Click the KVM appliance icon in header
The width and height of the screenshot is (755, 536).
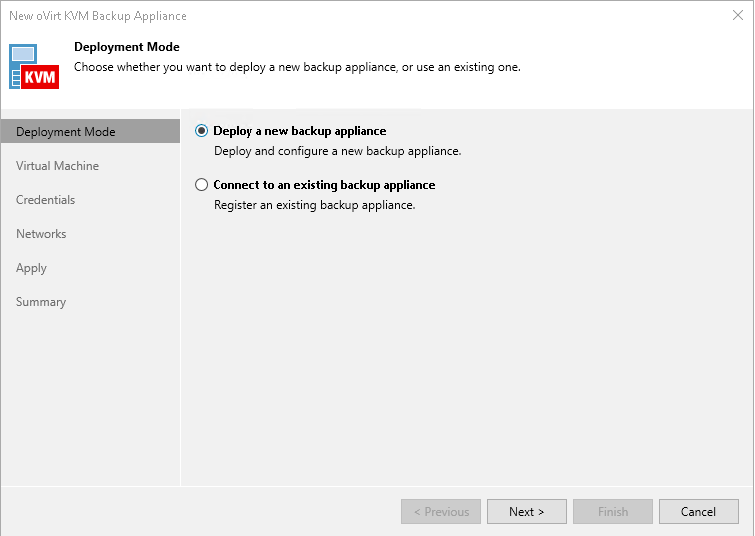(x=34, y=66)
